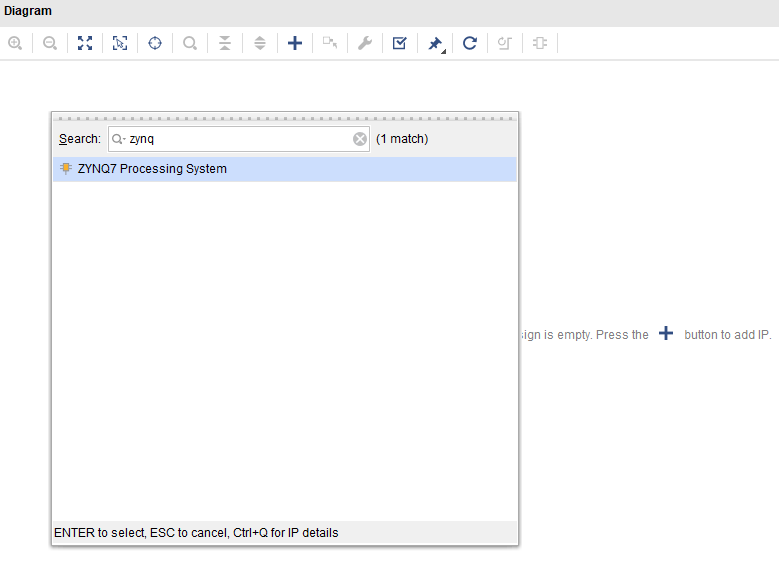Click the Select Area icon
This screenshot has width=779, height=565.
pyautogui.click(x=120, y=44)
